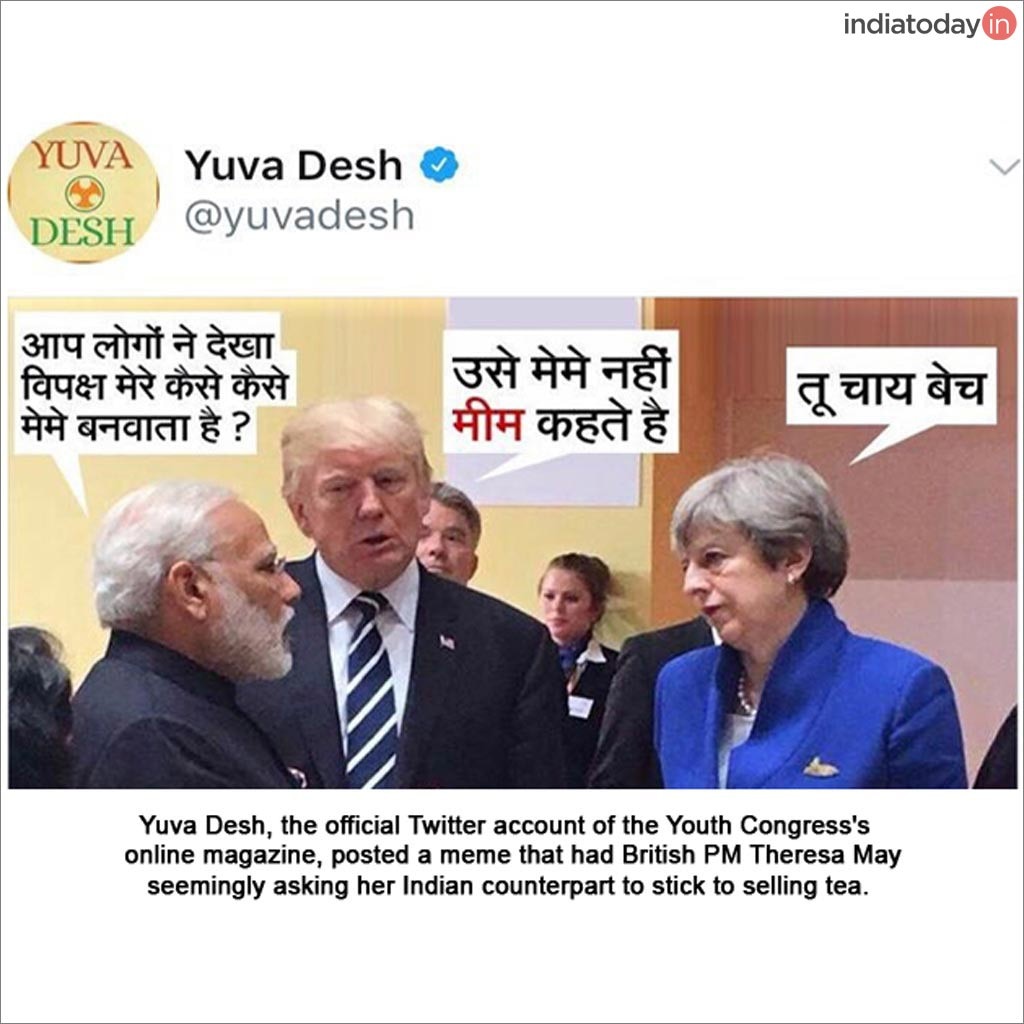This screenshot has height=1024, width=1024.
Task: Open the embedded meme image
Action: (x=513, y=543)
